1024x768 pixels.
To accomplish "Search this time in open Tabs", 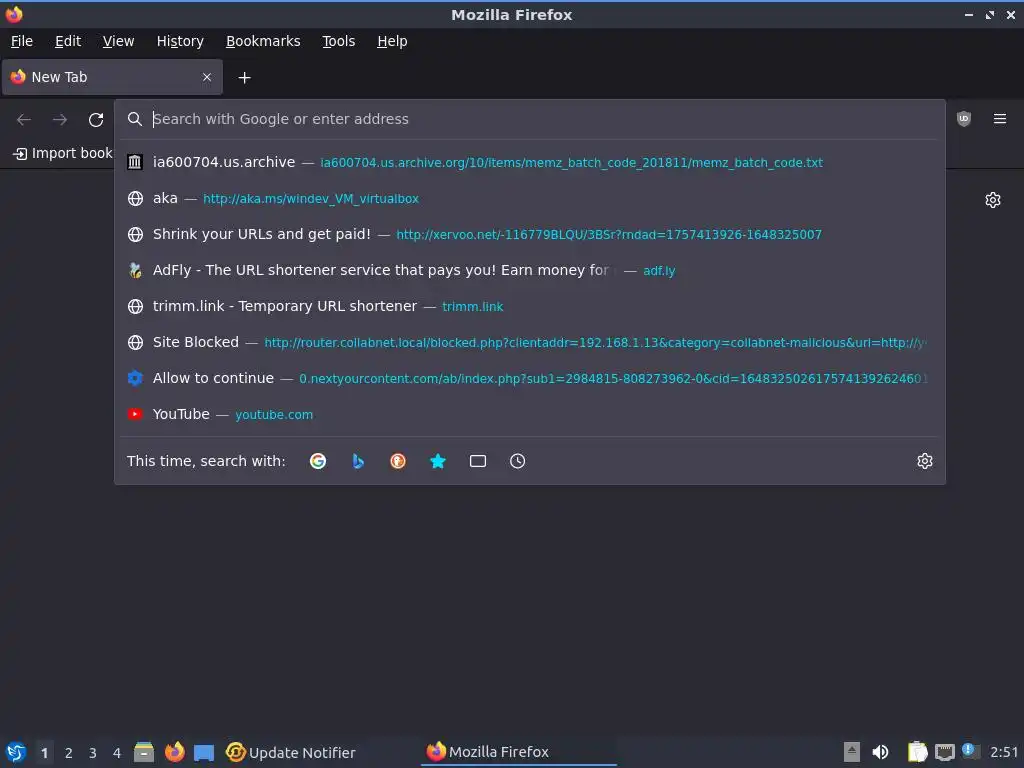I will click(478, 461).
